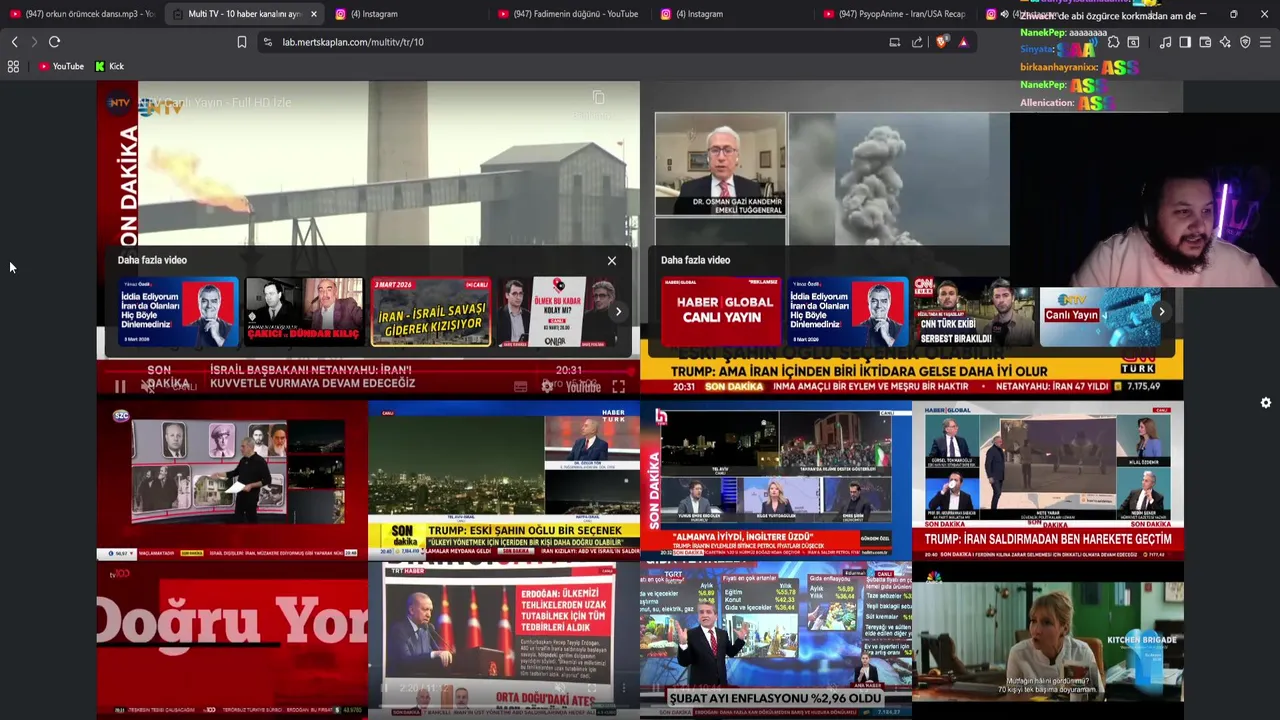
Task: Open 'İran - İsrail Savaşı' suggested thumbnail
Action: pyautogui.click(x=431, y=312)
